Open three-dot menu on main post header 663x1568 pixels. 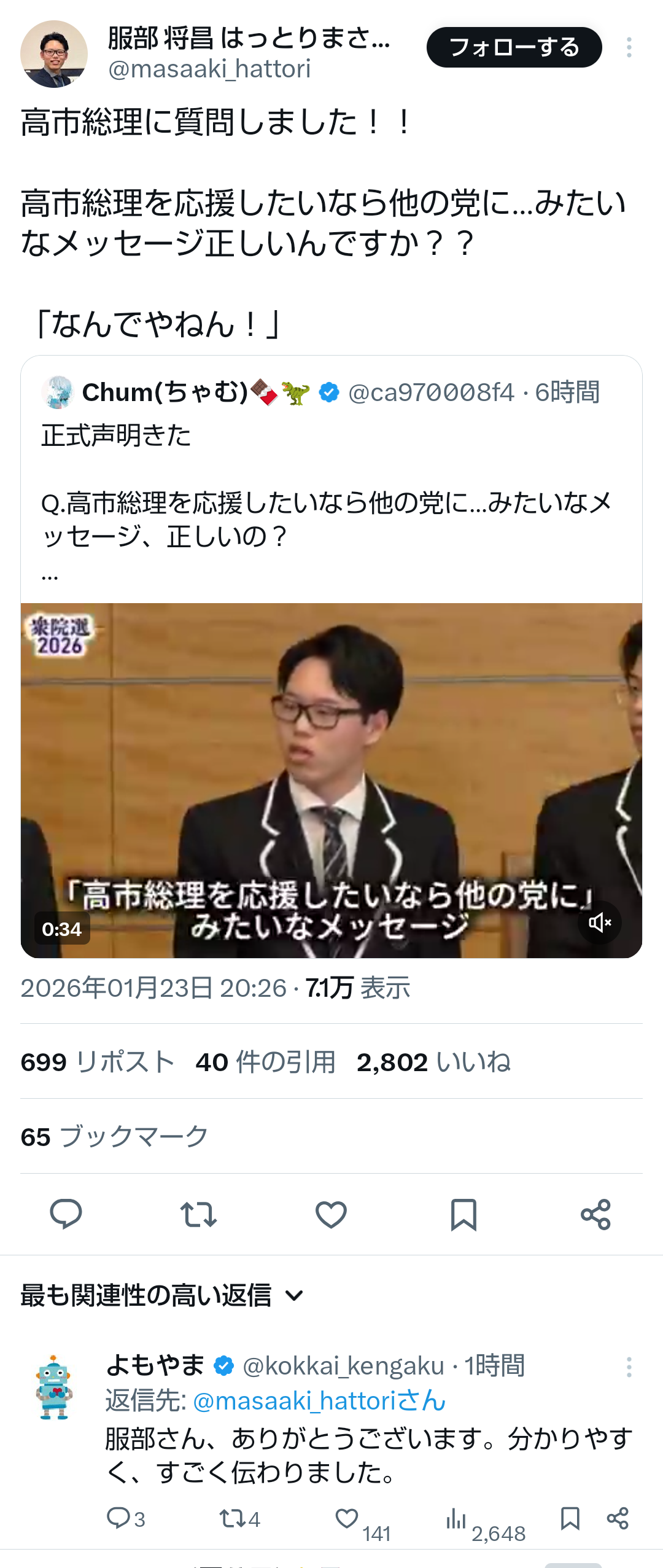point(629,47)
